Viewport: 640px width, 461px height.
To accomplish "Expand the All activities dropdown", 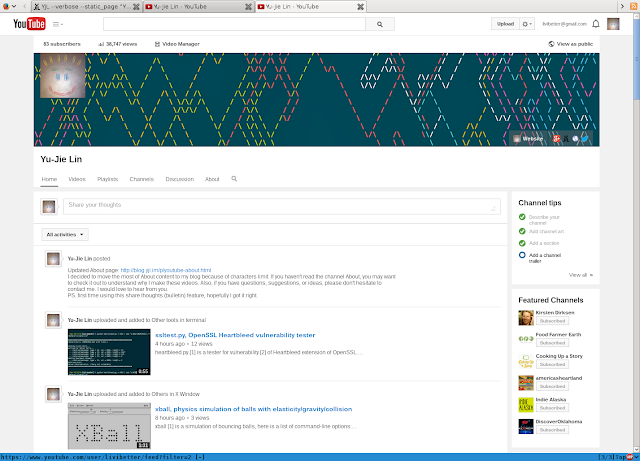I will (65, 235).
